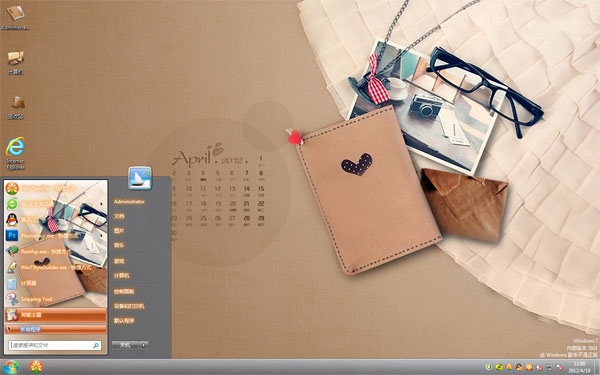Viewport: 600px width, 375px height.
Task: Open 默认程序 in the Start menu
Action: [x=124, y=321]
